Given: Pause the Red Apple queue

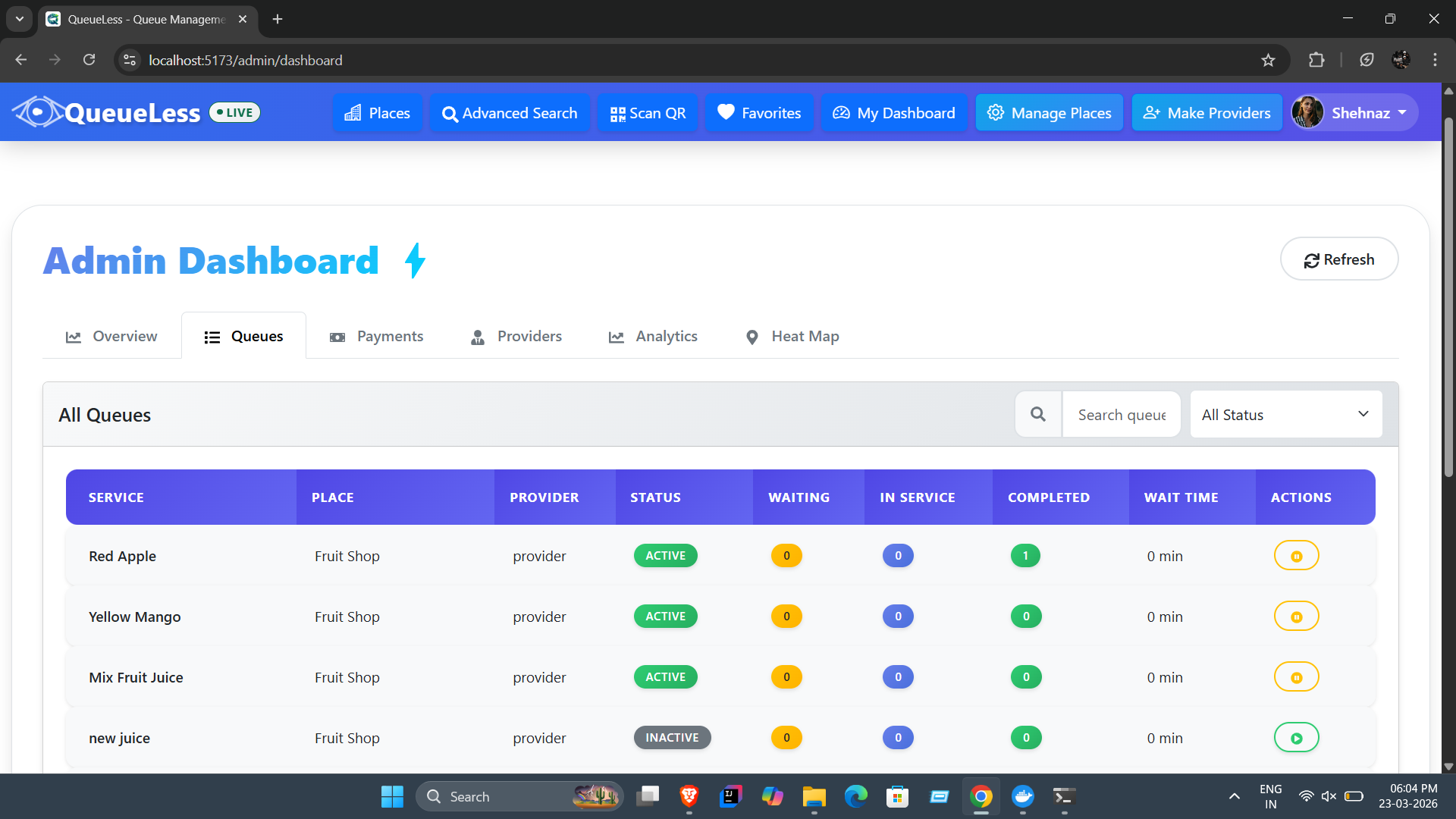Looking at the screenshot, I should (x=1296, y=556).
